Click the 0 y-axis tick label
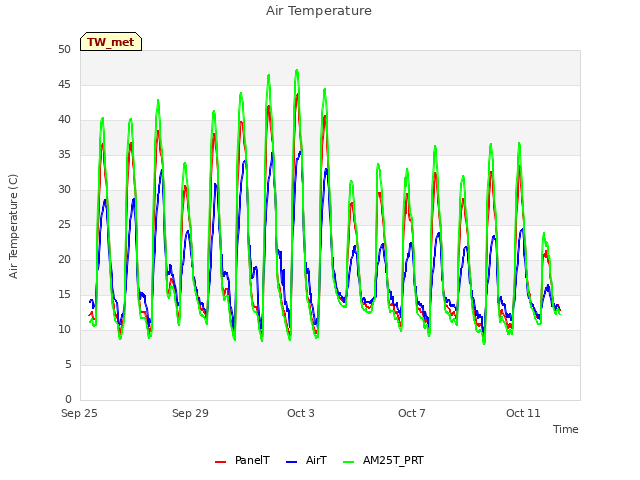Viewport: 640px width, 480px height. pos(68,400)
